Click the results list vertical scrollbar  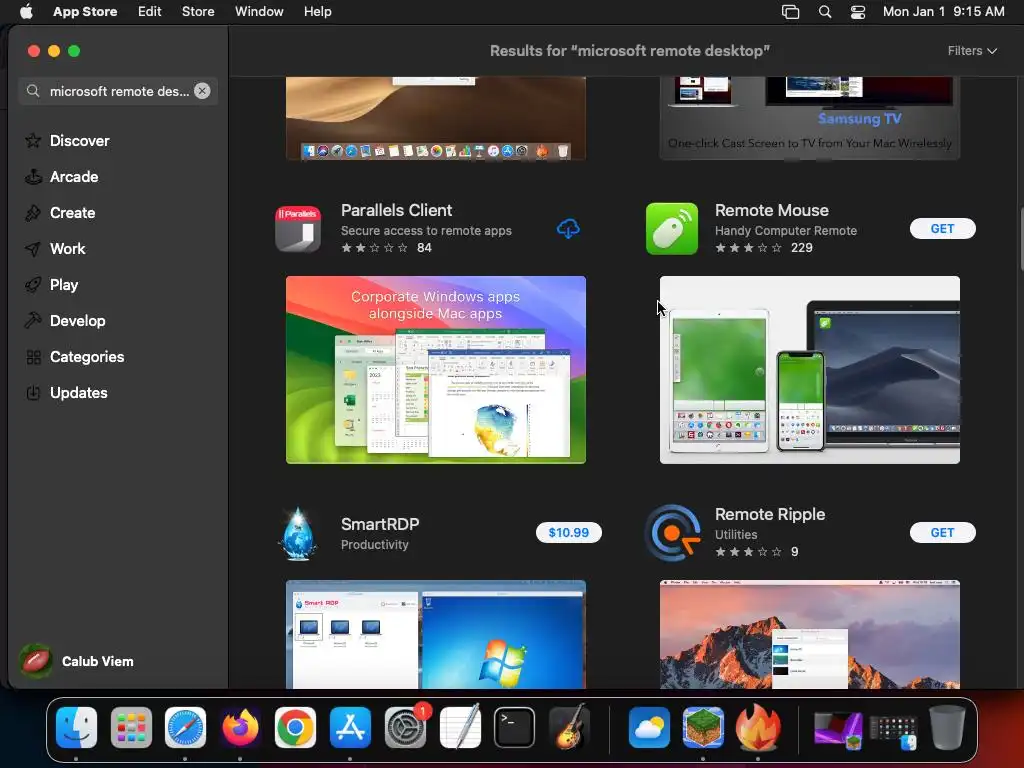pos(1020,239)
